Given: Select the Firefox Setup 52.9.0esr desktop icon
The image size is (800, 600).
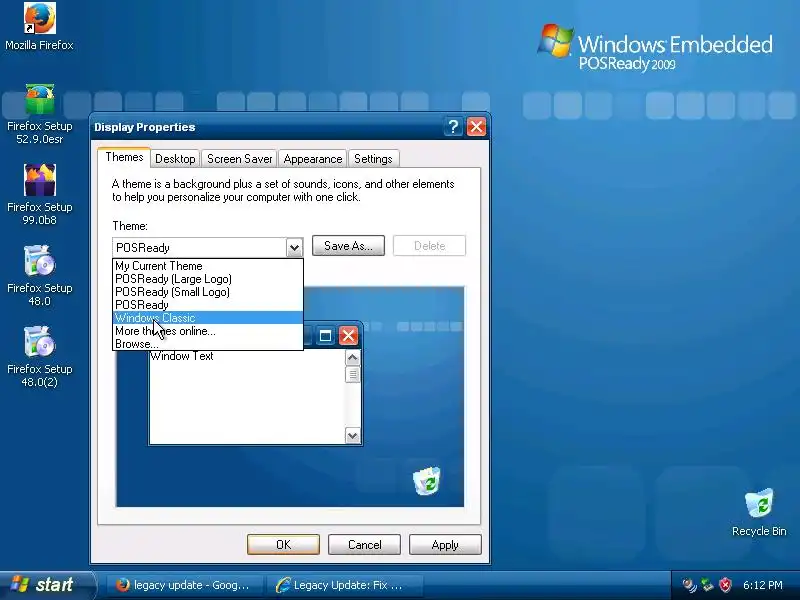Looking at the screenshot, I should pyautogui.click(x=39, y=114).
